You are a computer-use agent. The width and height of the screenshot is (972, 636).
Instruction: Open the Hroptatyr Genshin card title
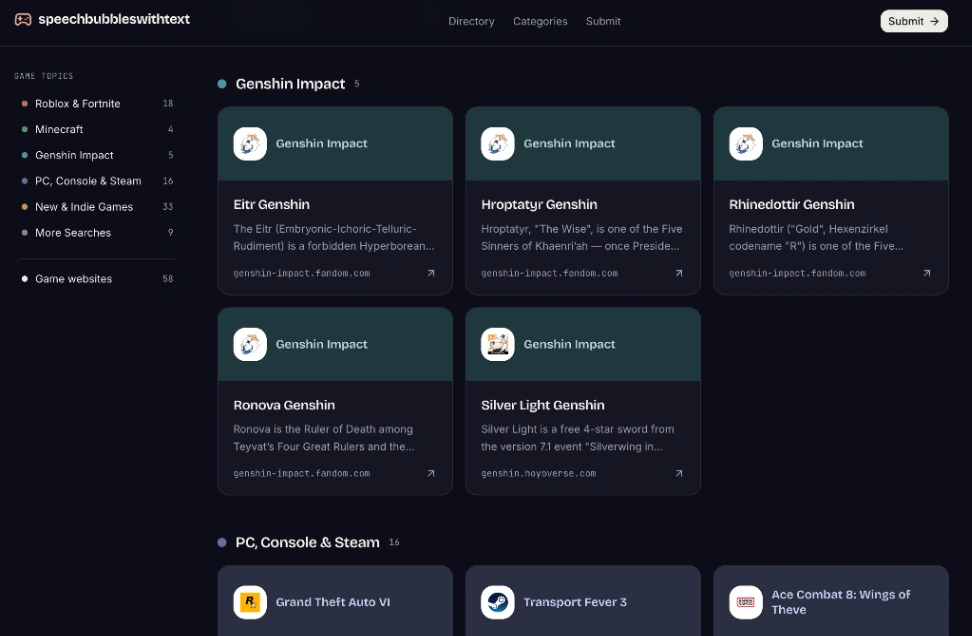pyautogui.click(x=539, y=205)
